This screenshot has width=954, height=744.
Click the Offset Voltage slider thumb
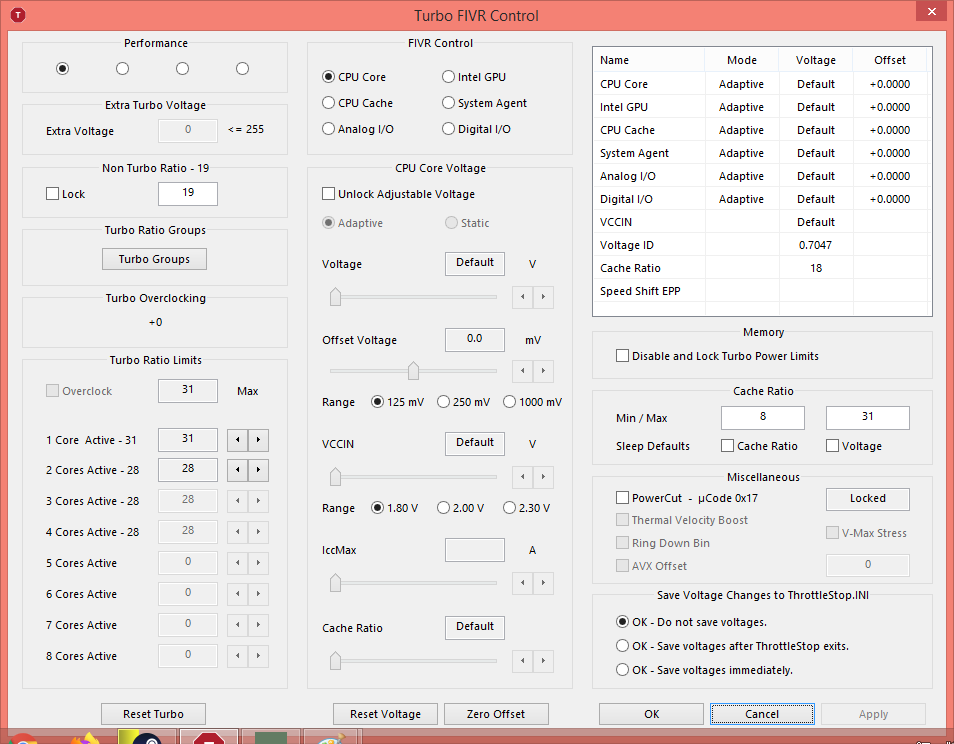pos(413,370)
